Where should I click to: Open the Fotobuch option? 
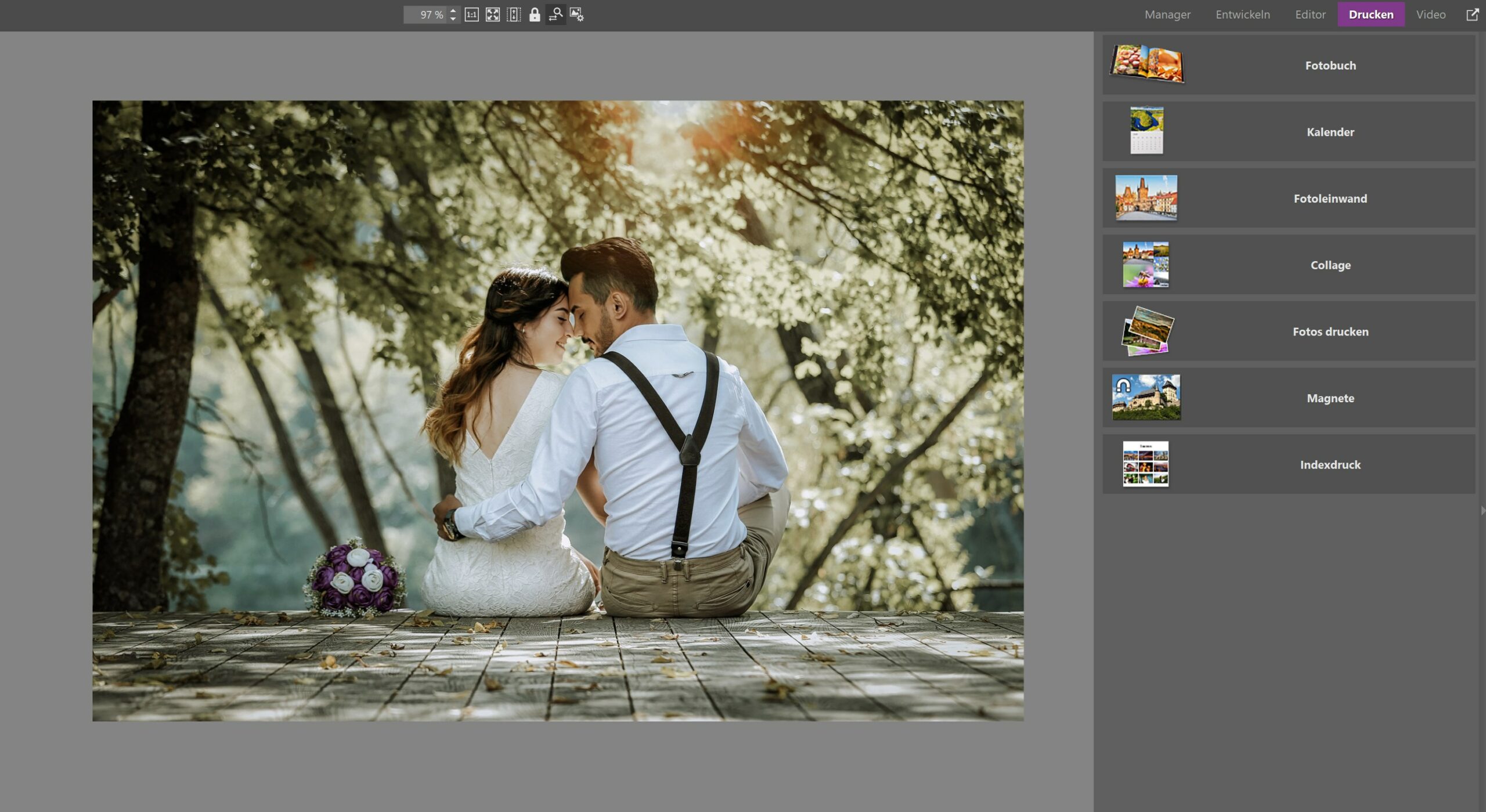coord(1288,65)
